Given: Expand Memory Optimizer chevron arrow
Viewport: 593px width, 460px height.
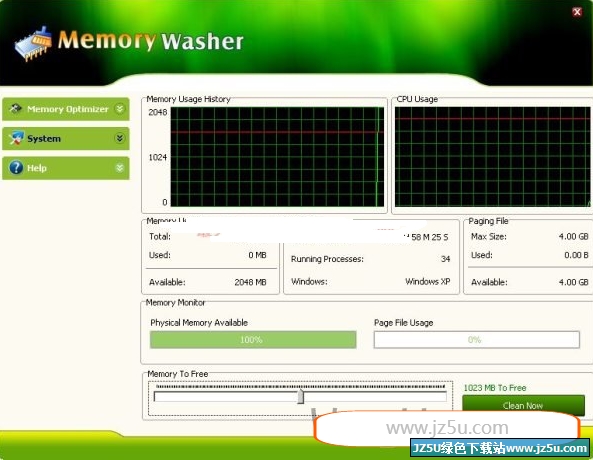Looking at the screenshot, I should pos(120,109).
